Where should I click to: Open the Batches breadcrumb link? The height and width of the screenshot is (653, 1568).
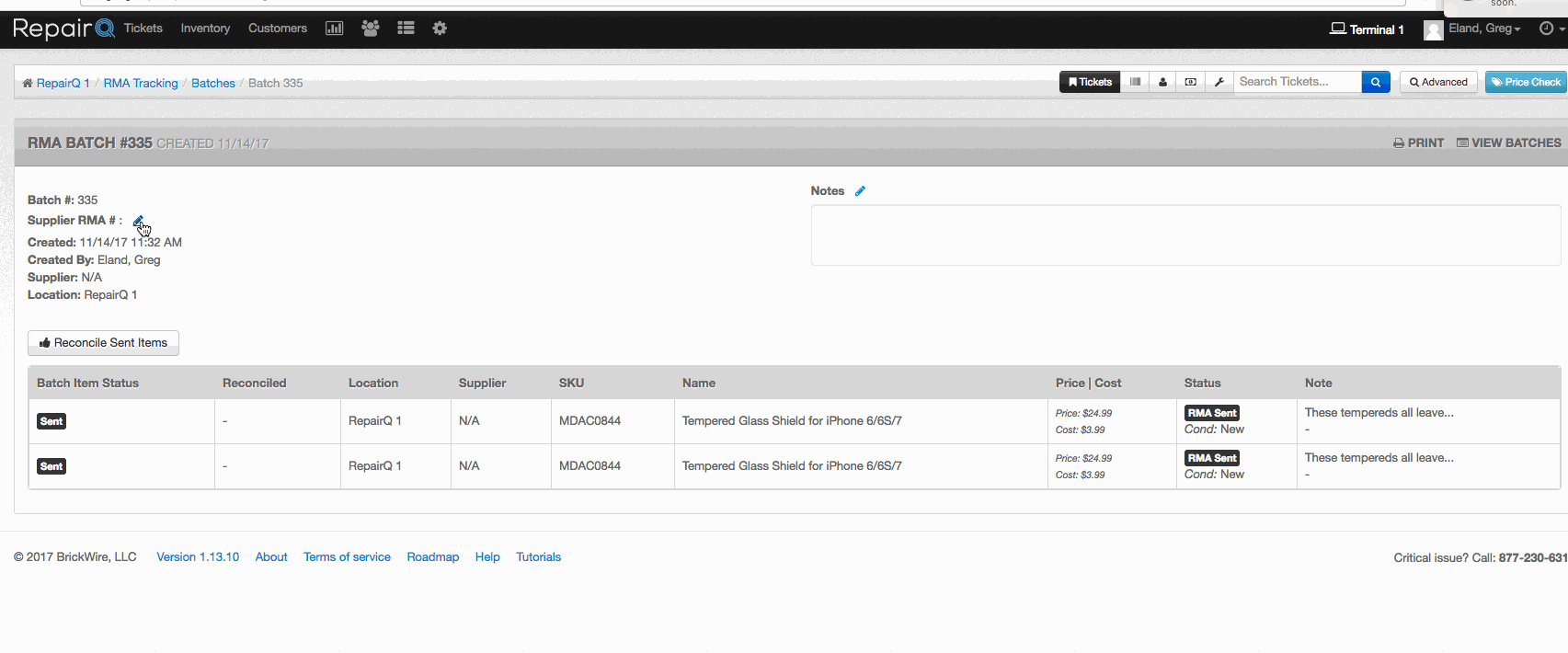213,83
